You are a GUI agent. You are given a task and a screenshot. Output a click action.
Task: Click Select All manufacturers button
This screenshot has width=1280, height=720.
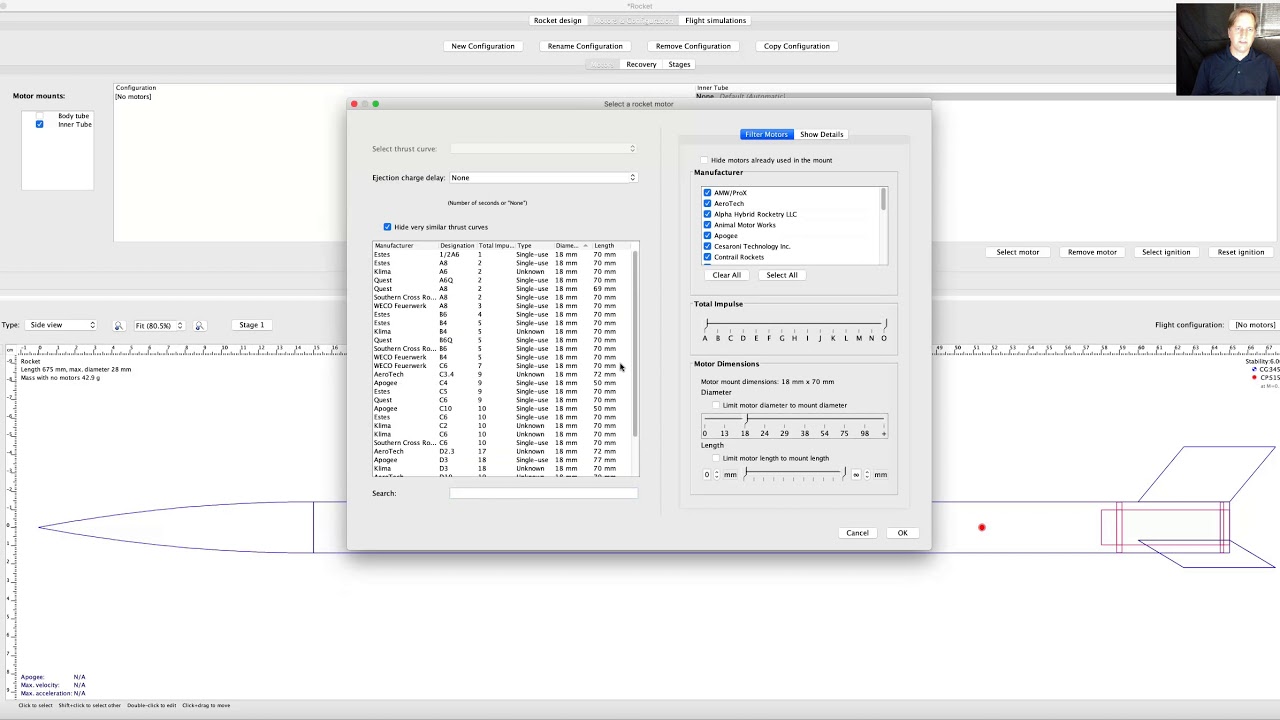point(782,275)
